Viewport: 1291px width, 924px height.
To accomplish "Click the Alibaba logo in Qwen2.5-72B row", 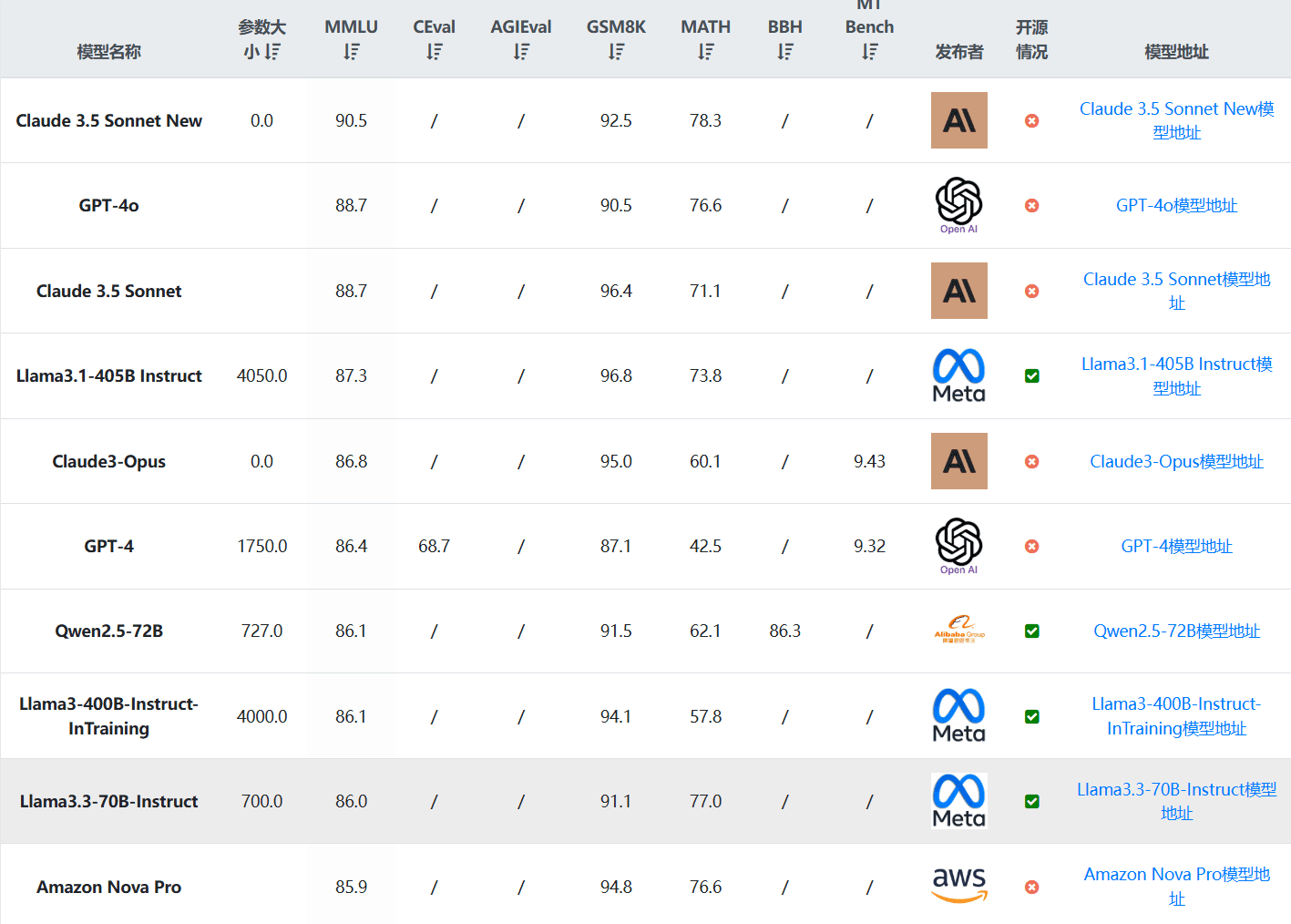I will [958, 631].
